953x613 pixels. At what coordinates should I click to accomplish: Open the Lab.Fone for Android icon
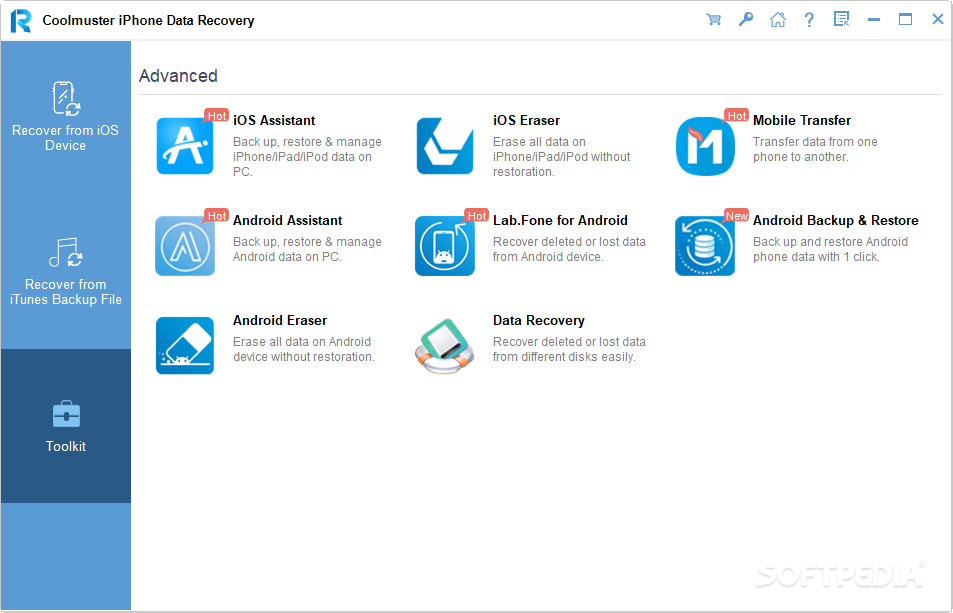click(445, 246)
